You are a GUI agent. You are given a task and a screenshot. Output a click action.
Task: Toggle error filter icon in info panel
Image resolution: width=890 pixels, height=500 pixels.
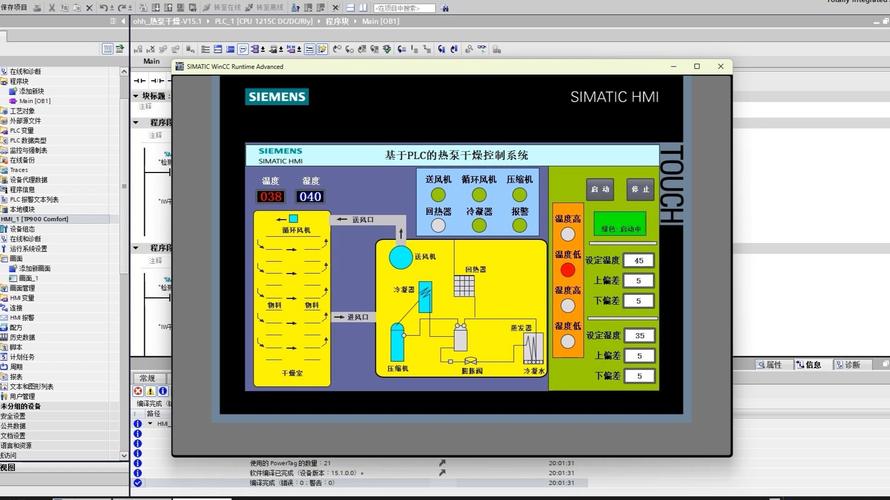pyautogui.click(x=138, y=391)
